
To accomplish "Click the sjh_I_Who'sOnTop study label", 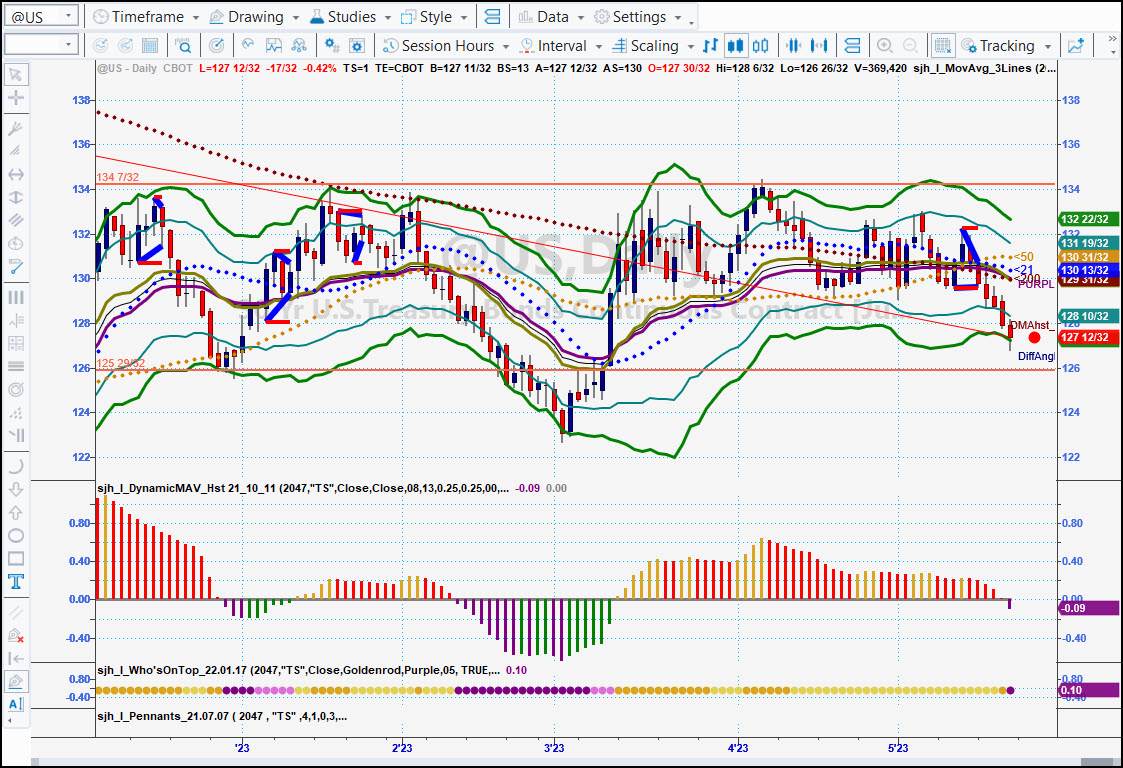I will click(x=299, y=670).
